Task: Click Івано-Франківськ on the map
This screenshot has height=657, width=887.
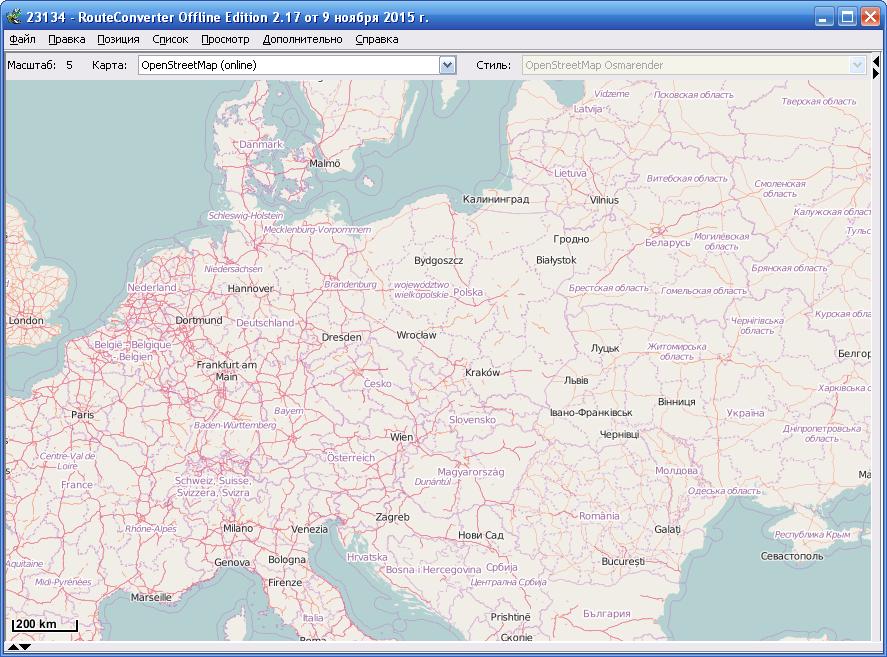Action: pyautogui.click(x=591, y=413)
